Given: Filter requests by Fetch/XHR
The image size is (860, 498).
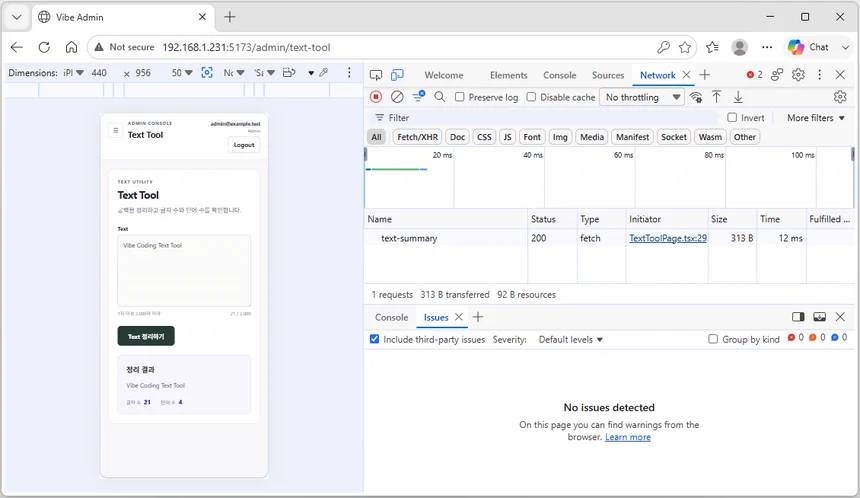Looking at the screenshot, I should coord(417,137).
